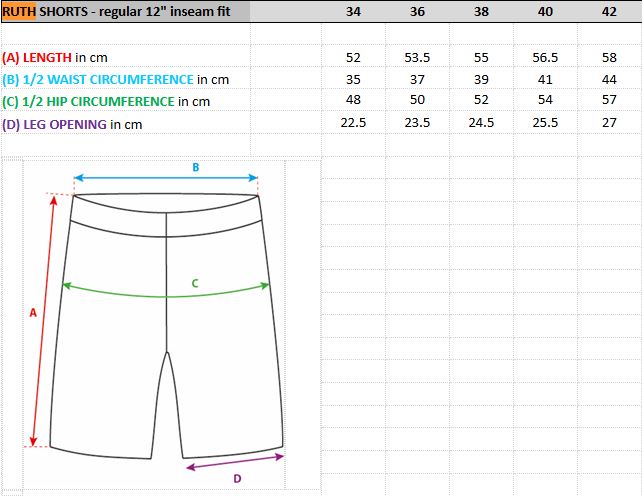Viewport: 642px width, 496px height.
Task: Click leg opening value 27
Action: pos(609,122)
